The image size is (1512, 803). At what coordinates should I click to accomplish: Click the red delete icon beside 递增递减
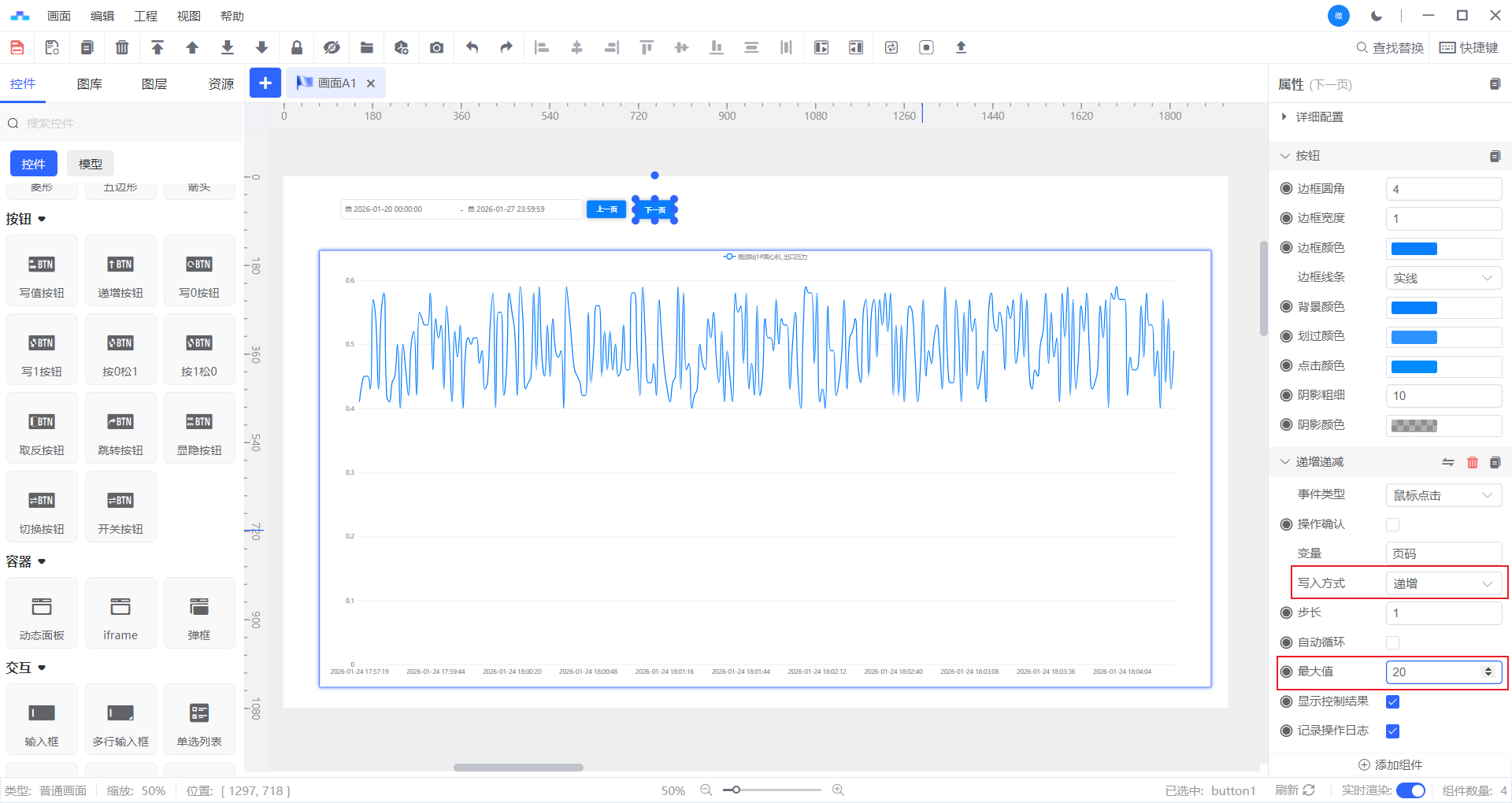1472,462
